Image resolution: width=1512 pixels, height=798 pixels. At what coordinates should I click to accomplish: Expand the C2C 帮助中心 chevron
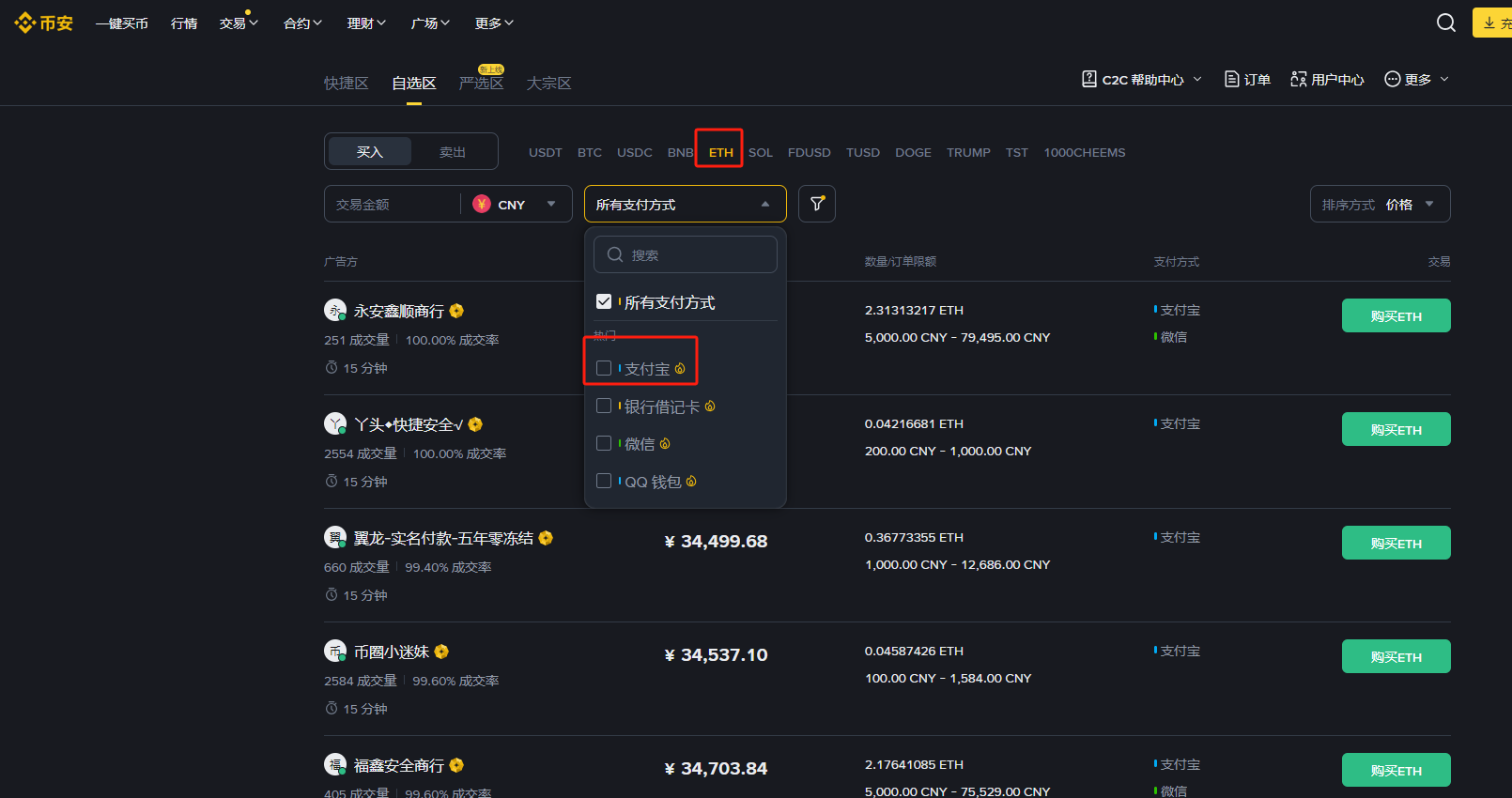pos(1197,79)
